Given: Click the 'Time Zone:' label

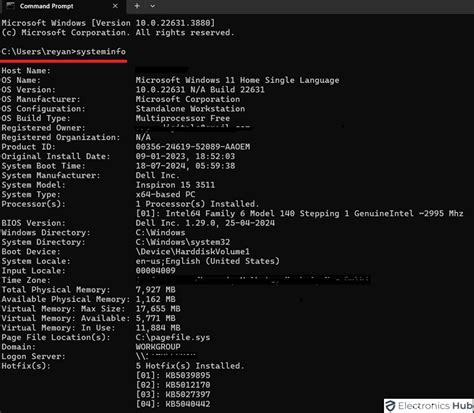Looking at the screenshot, I should [26, 280].
